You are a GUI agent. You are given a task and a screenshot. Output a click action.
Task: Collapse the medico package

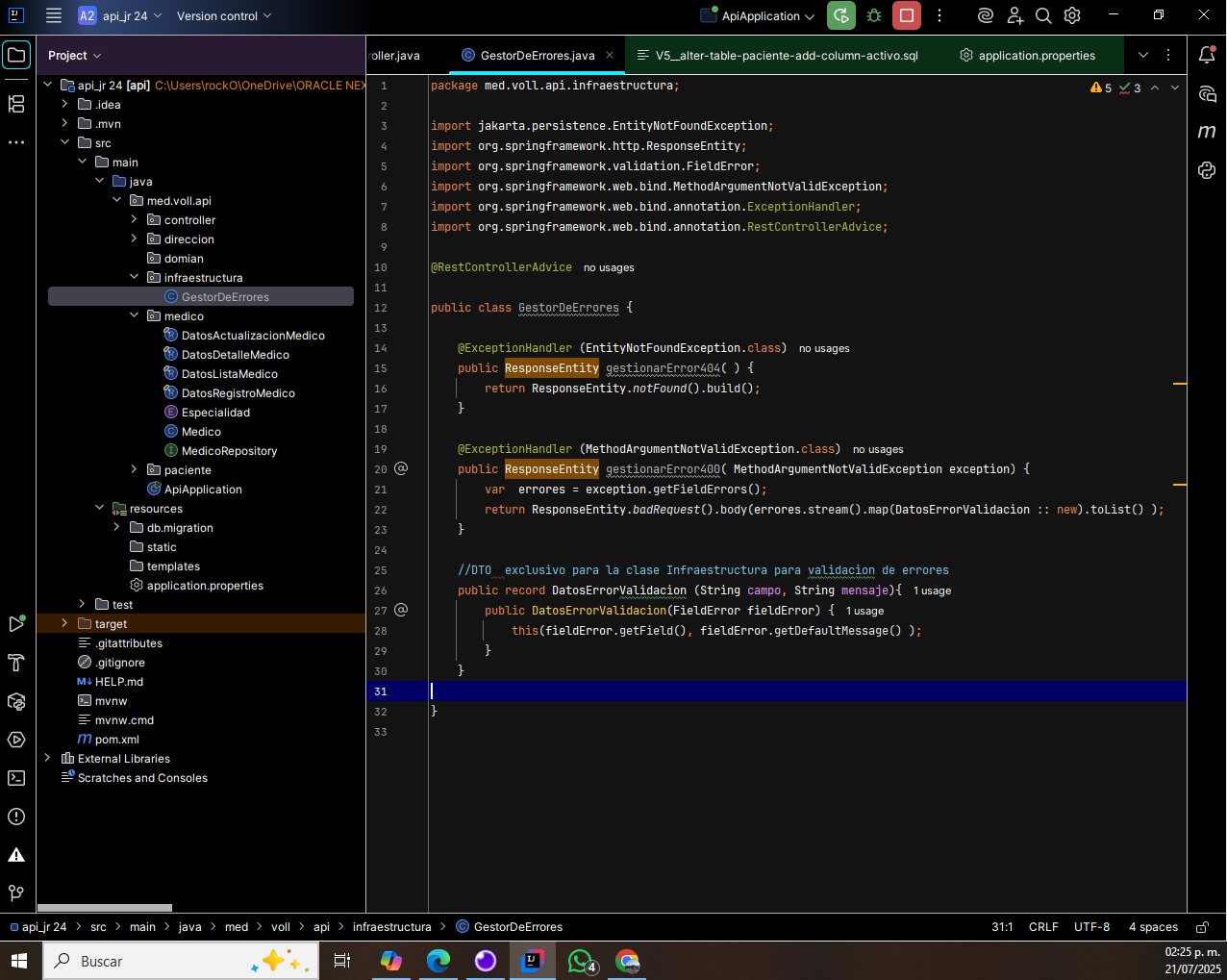(134, 315)
